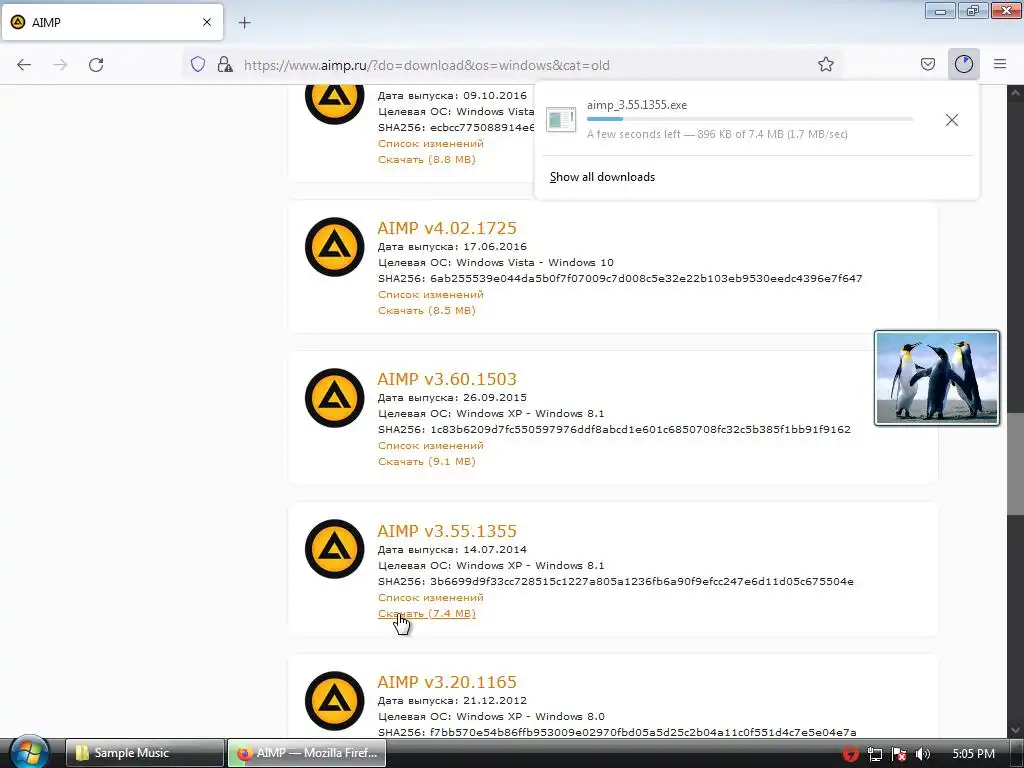The width and height of the screenshot is (1024, 768).
Task: Close the AIMP tab
Action: 206,22
